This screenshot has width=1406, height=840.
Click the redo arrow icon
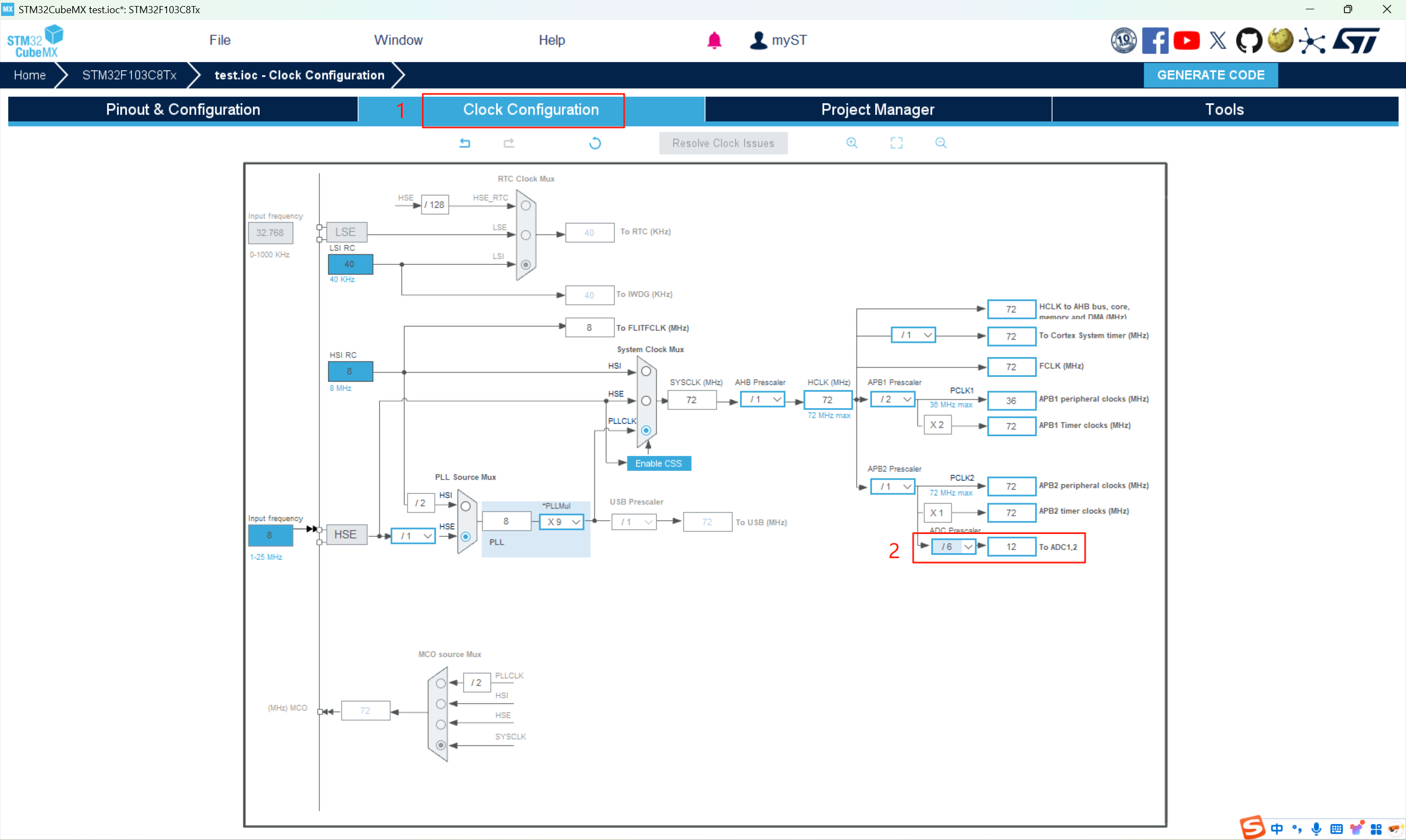tap(509, 143)
